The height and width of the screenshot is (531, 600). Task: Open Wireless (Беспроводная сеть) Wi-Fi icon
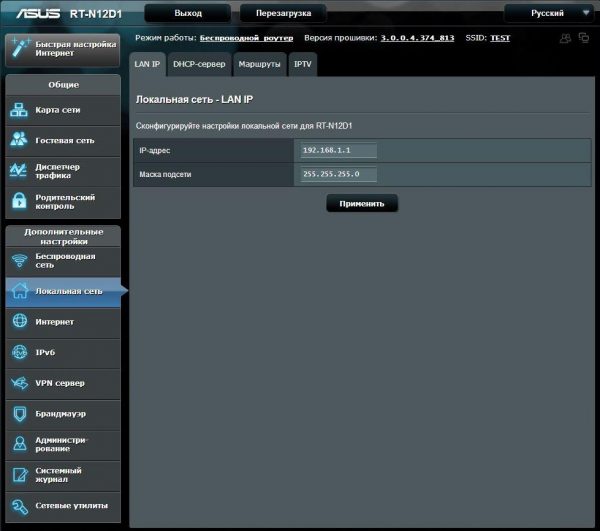point(20,261)
